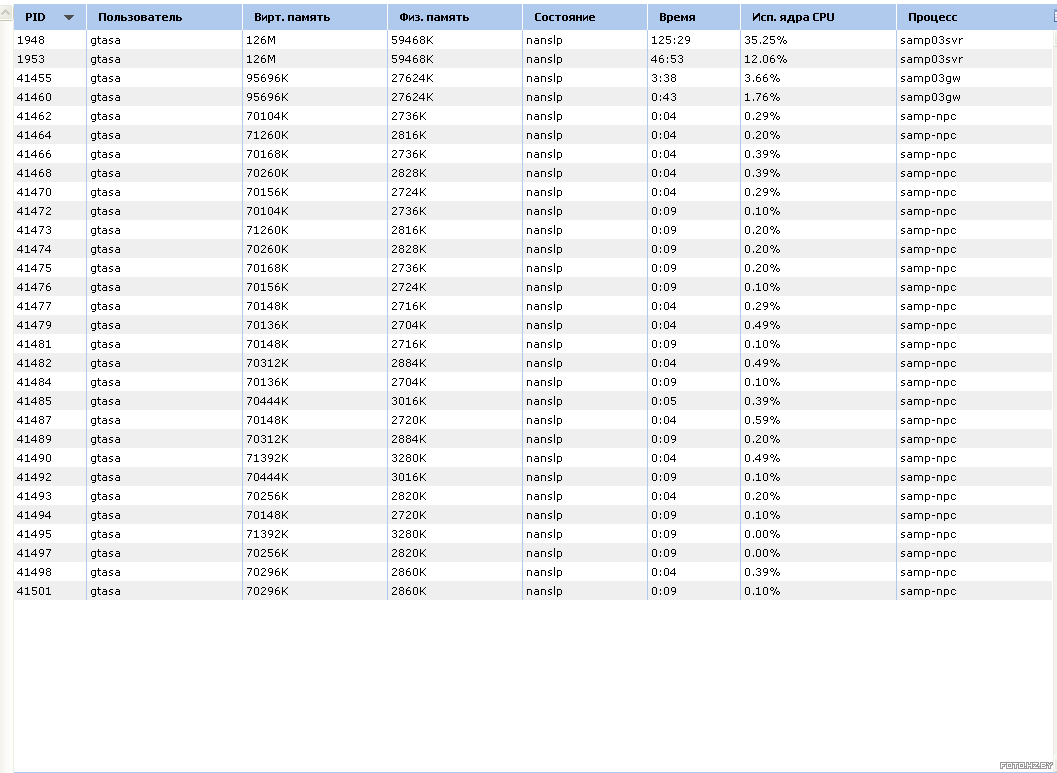This screenshot has height=773, width=1057.
Task: Select PID 41475 cell
Action: coord(34,268)
